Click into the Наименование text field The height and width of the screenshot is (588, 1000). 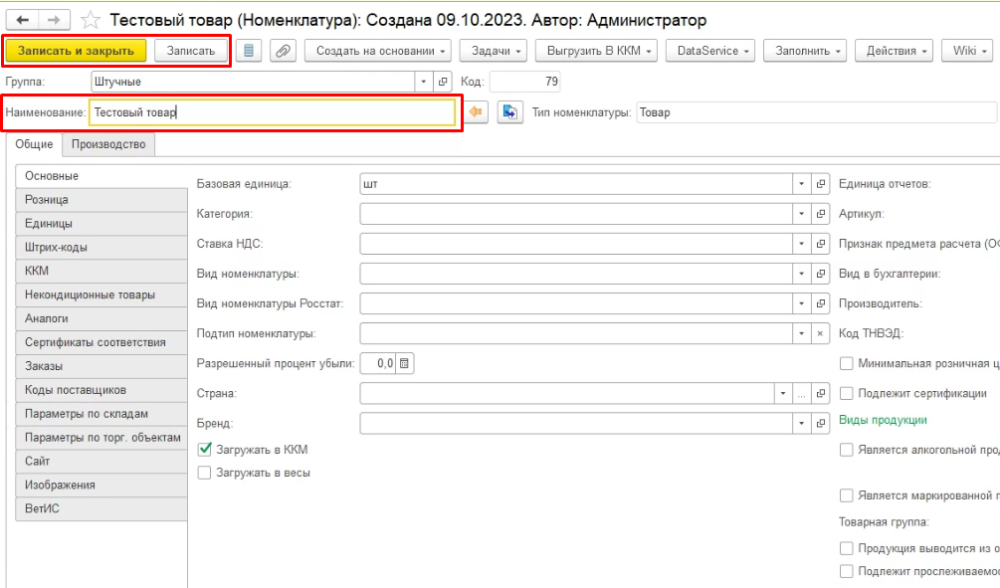(x=270, y=113)
